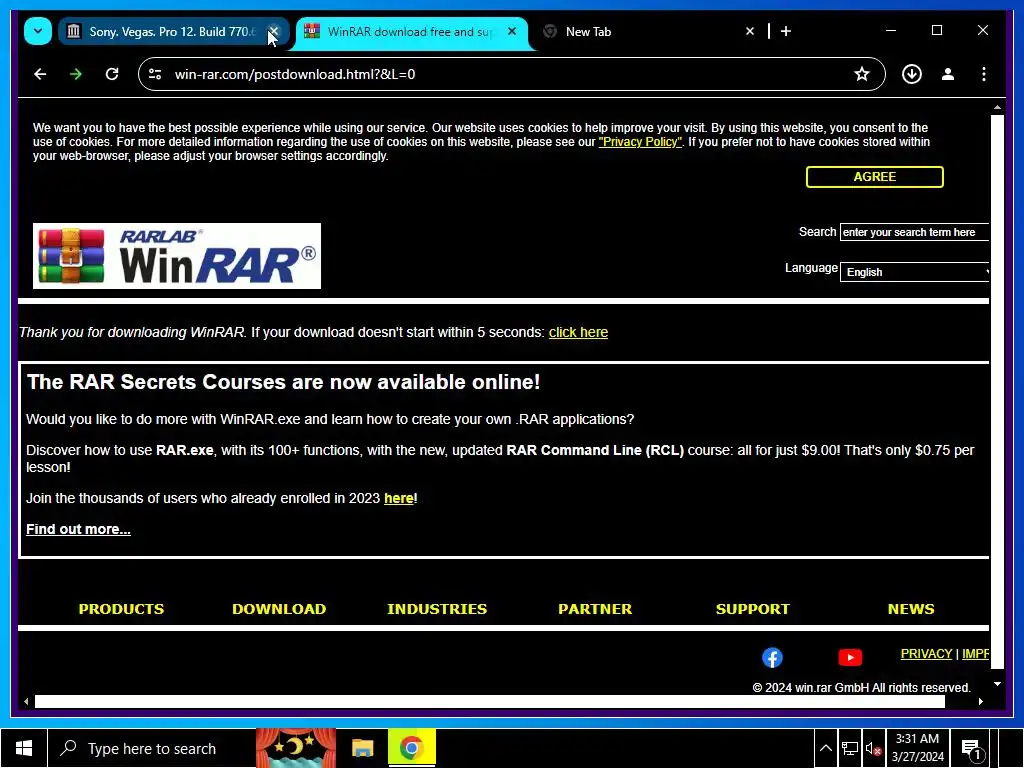The width and height of the screenshot is (1024, 768).
Task: Click the taskbar search box
Action: [152, 748]
